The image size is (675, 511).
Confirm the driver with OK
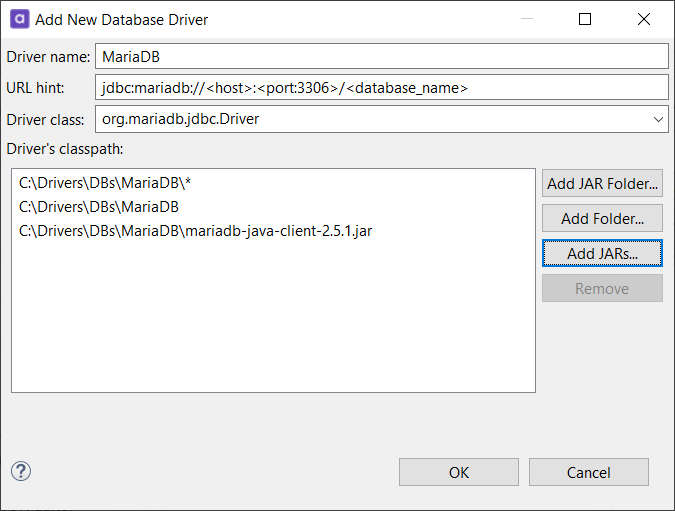point(458,472)
